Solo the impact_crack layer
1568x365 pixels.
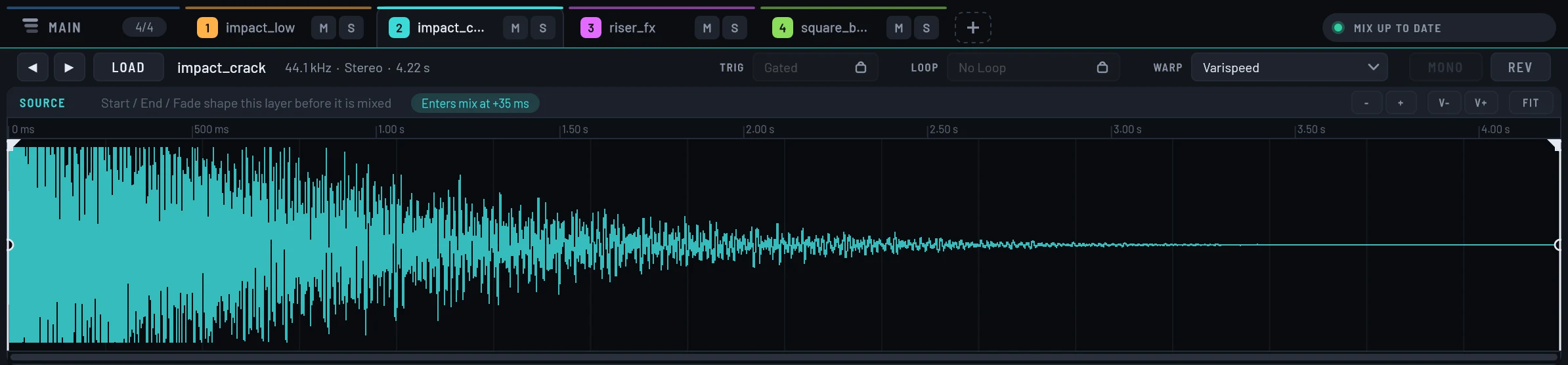(543, 28)
